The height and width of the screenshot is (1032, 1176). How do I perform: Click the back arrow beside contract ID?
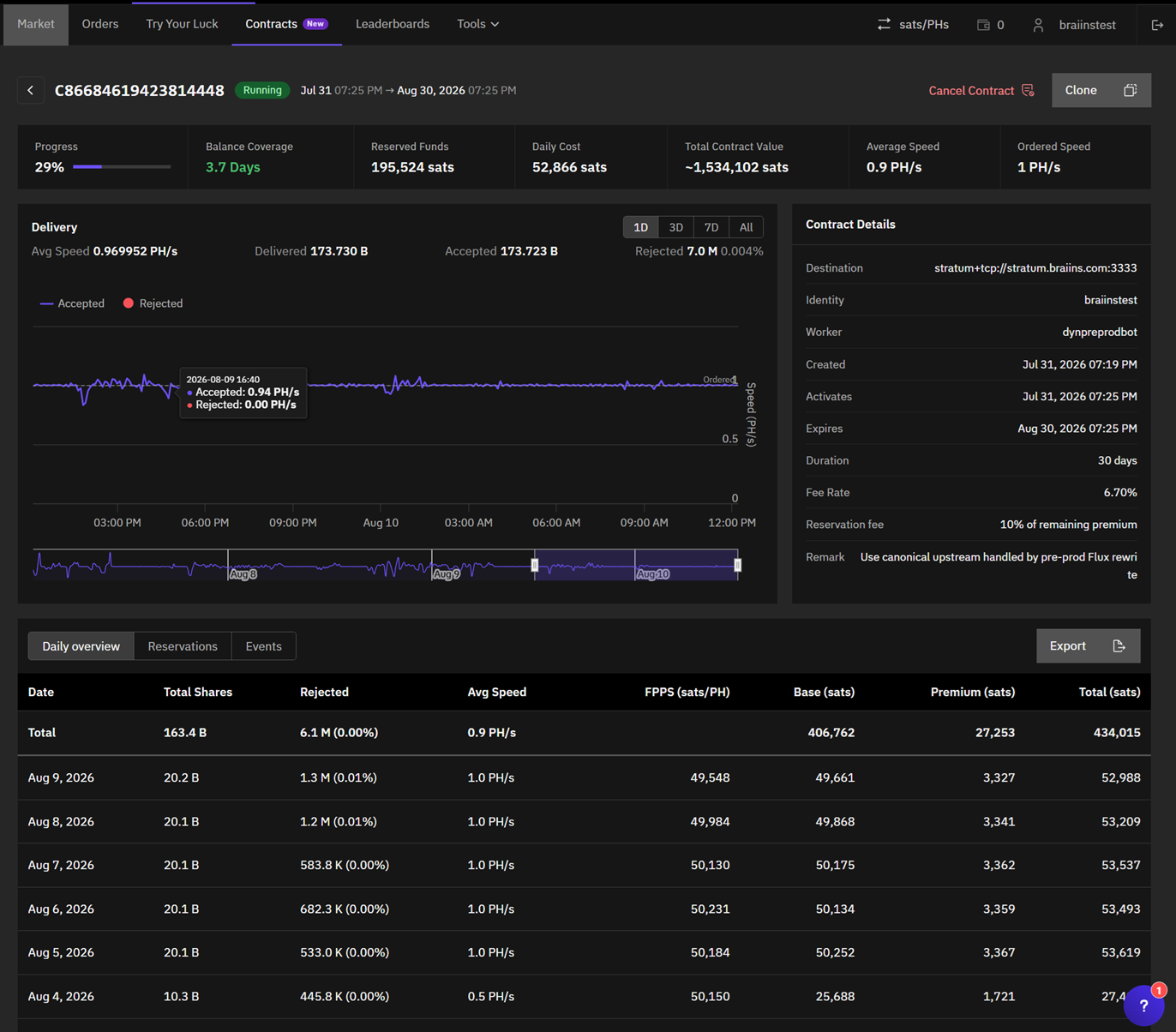click(x=31, y=90)
